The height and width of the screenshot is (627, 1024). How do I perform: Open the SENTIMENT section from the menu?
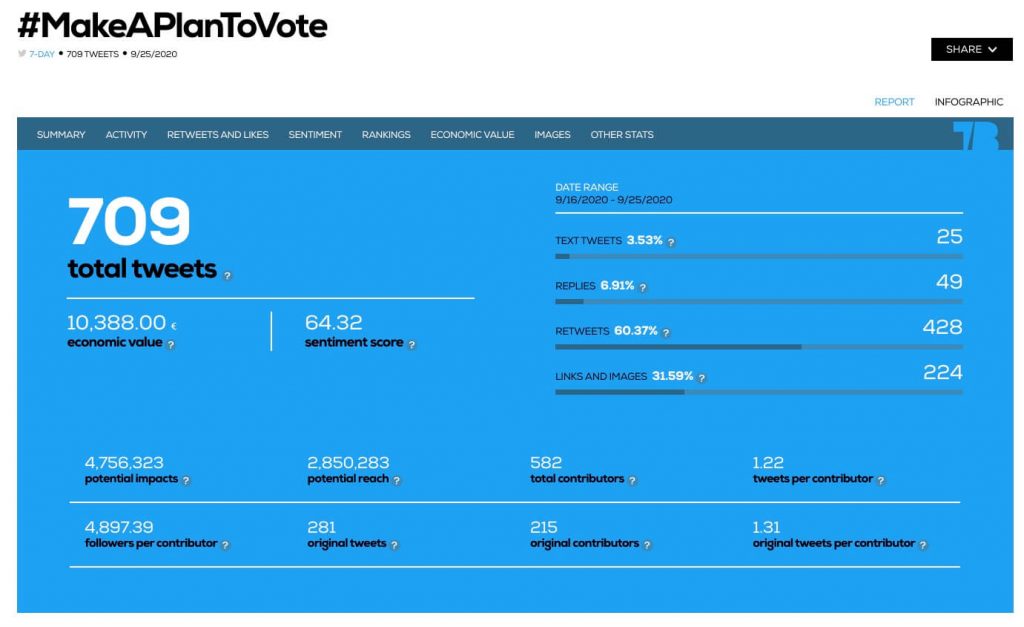click(x=315, y=134)
